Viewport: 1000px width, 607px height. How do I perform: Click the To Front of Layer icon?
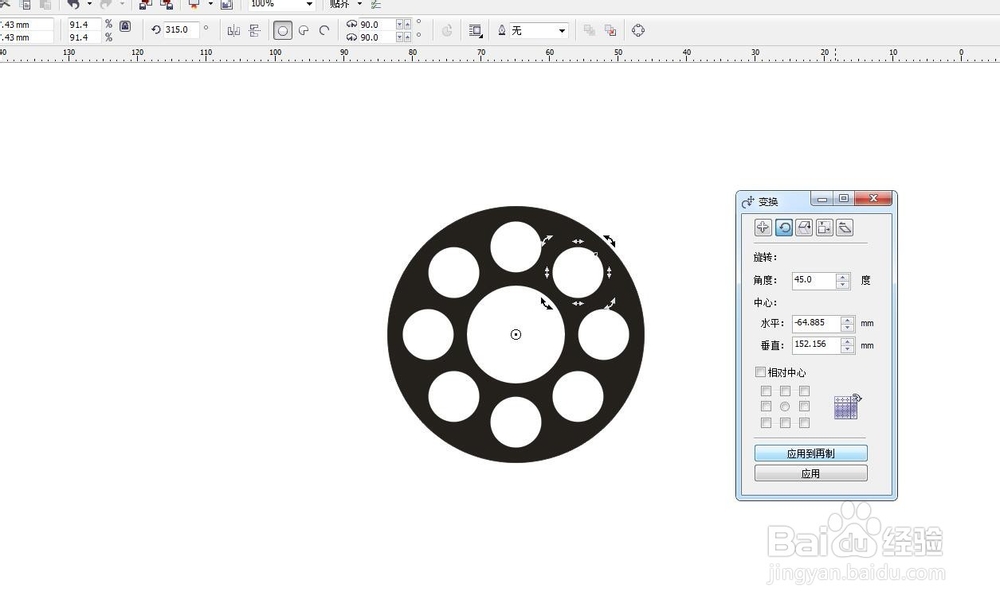tap(589, 30)
